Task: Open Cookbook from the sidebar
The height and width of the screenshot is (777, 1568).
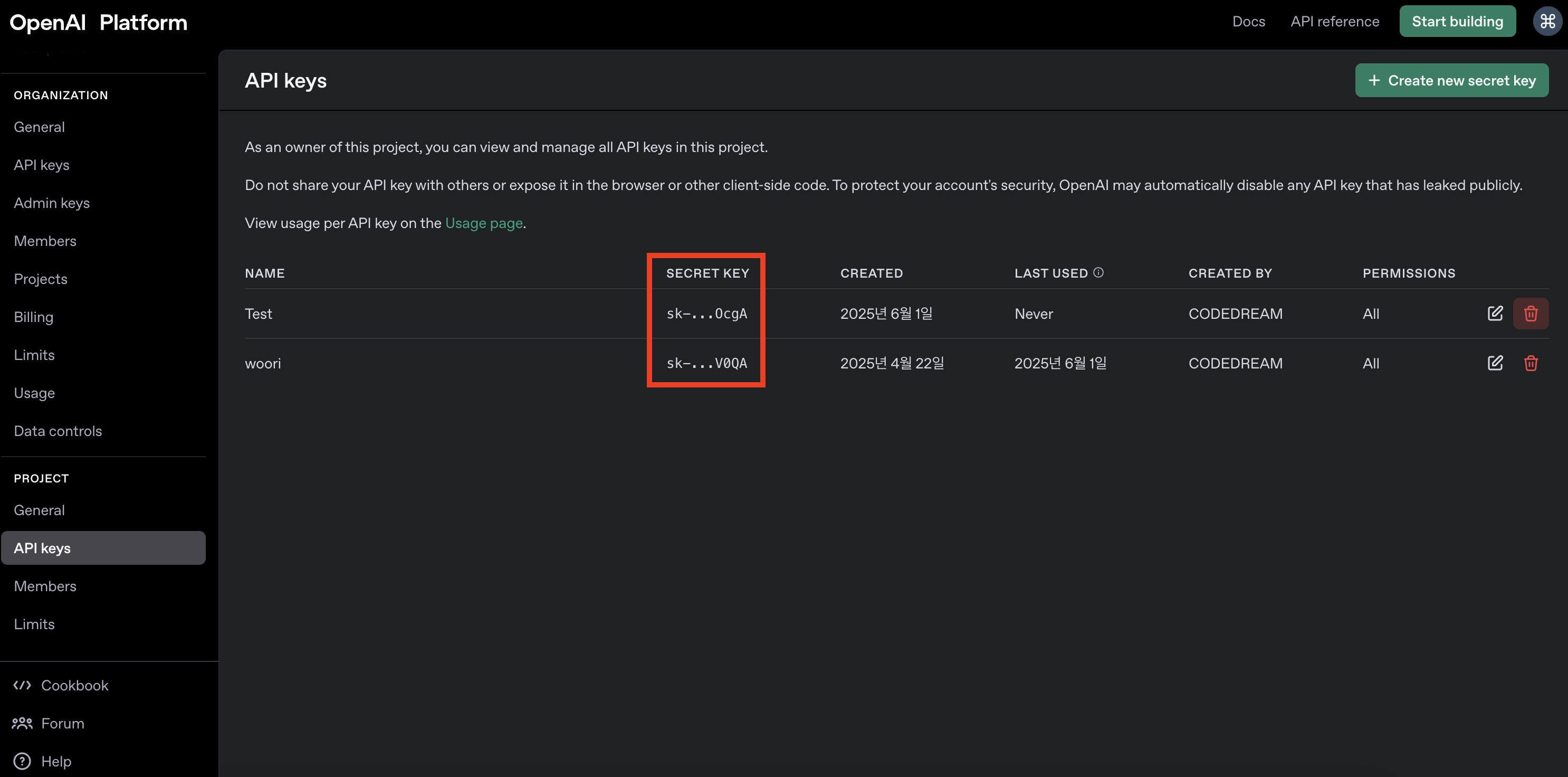Action: pos(74,685)
